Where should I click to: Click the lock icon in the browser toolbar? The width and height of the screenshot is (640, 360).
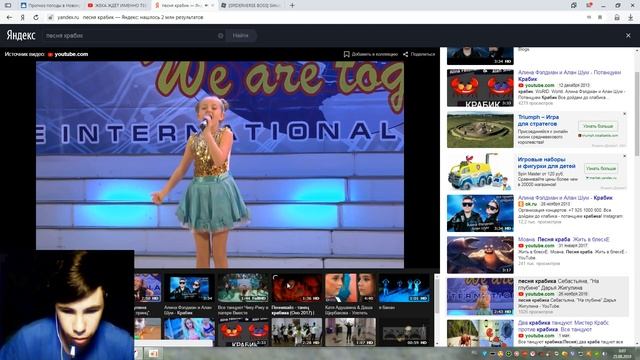point(617,18)
